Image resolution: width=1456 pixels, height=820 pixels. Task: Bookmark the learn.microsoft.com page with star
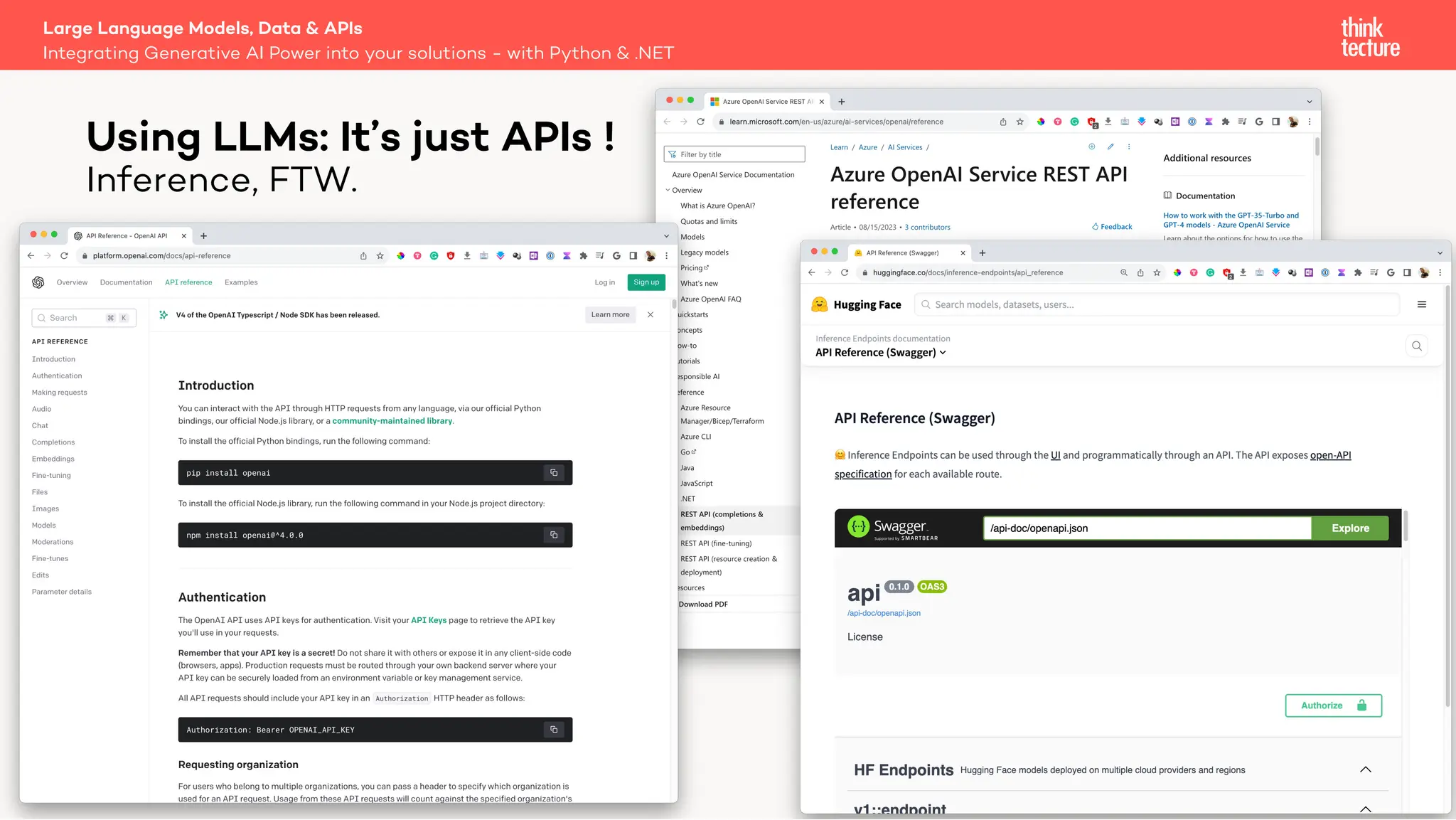pos(1019,122)
